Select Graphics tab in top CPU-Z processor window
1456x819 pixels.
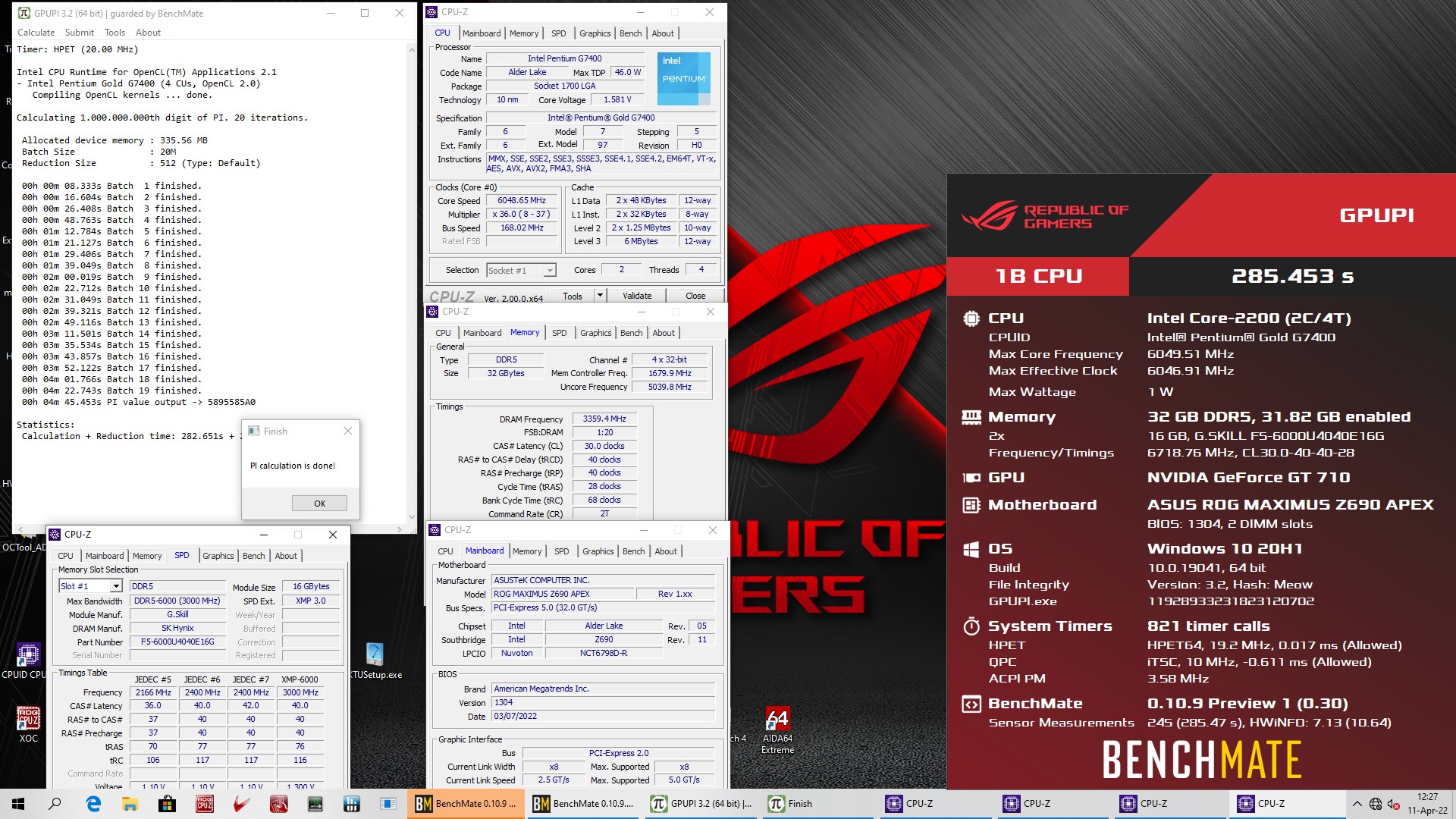coord(595,33)
